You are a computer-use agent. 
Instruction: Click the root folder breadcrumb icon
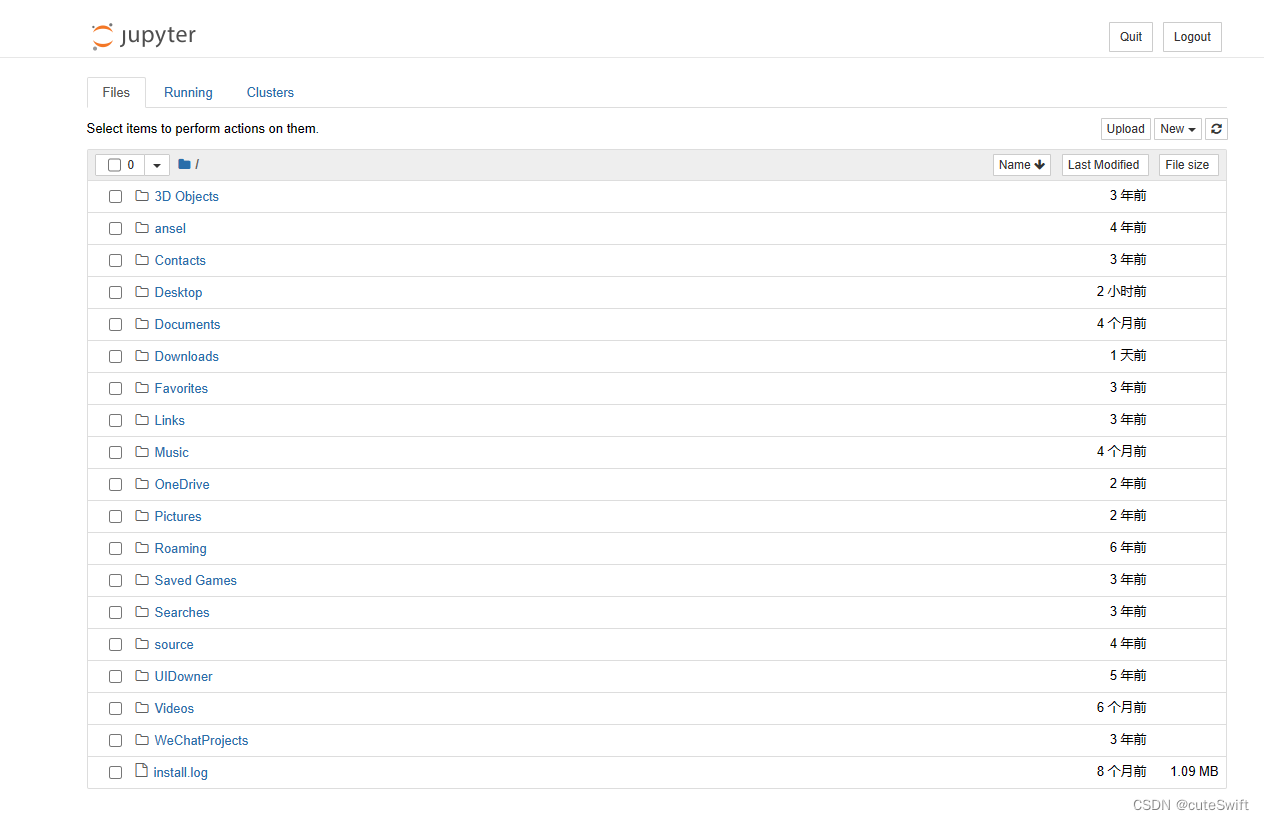tap(184, 164)
